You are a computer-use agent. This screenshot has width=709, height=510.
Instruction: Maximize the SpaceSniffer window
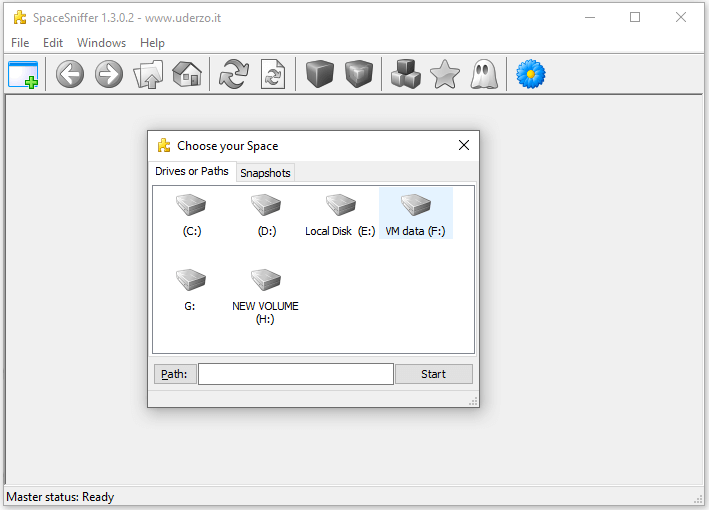click(635, 17)
